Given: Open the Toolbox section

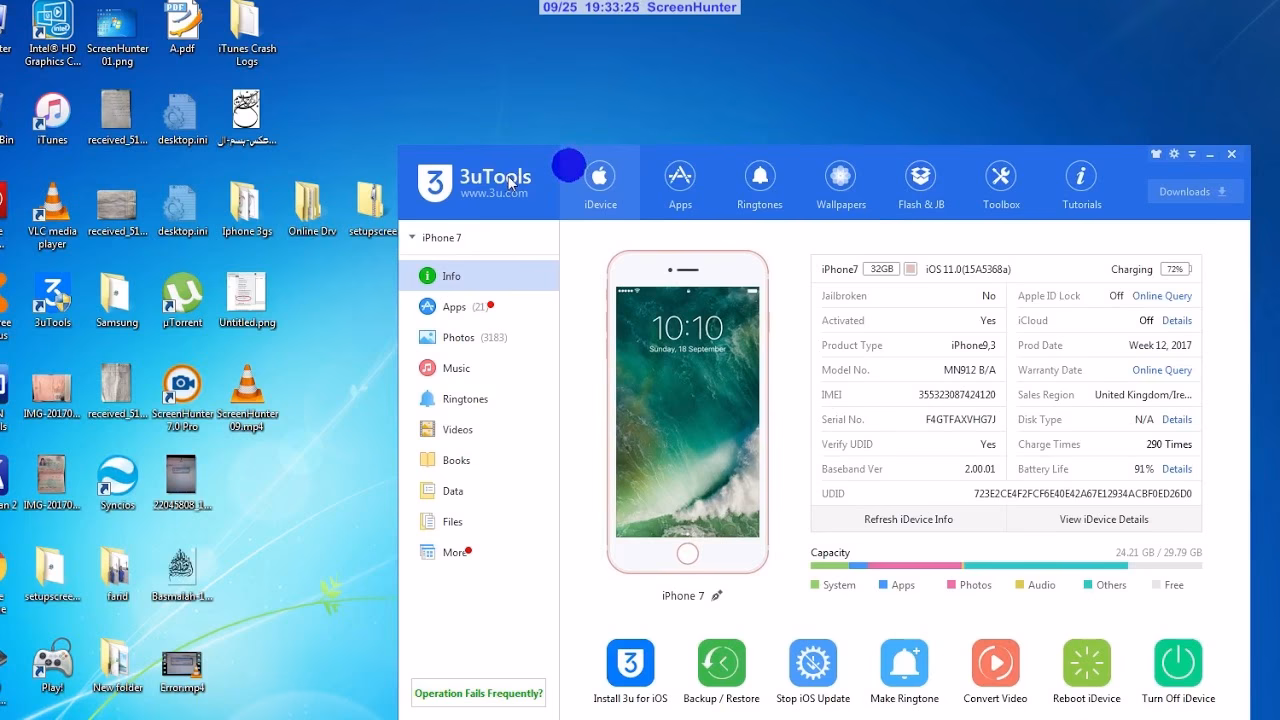Looking at the screenshot, I should point(1000,185).
